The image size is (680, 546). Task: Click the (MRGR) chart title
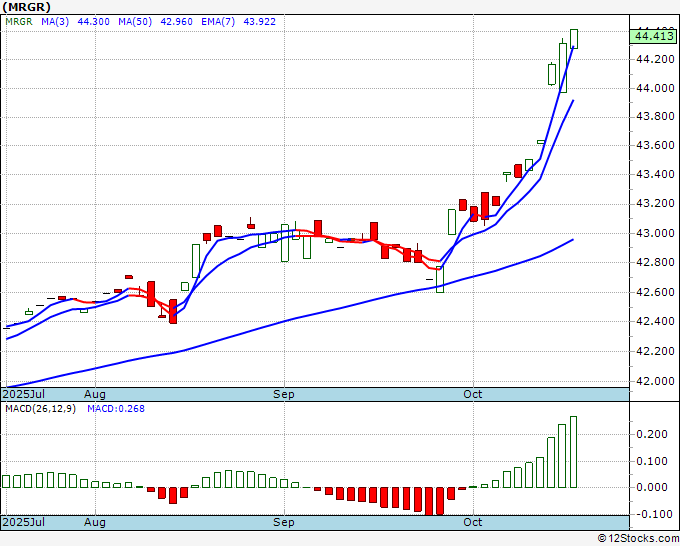point(26,7)
